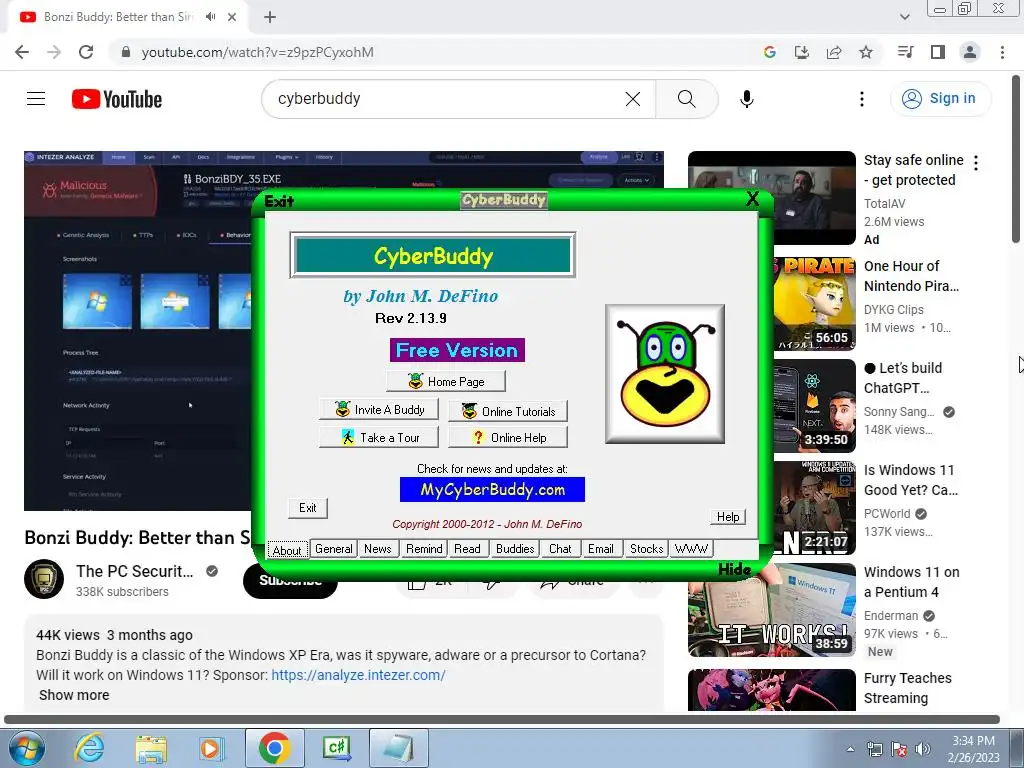Switch to the News tab
This screenshot has height=768, width=1024.
click(x=377, y=549)
